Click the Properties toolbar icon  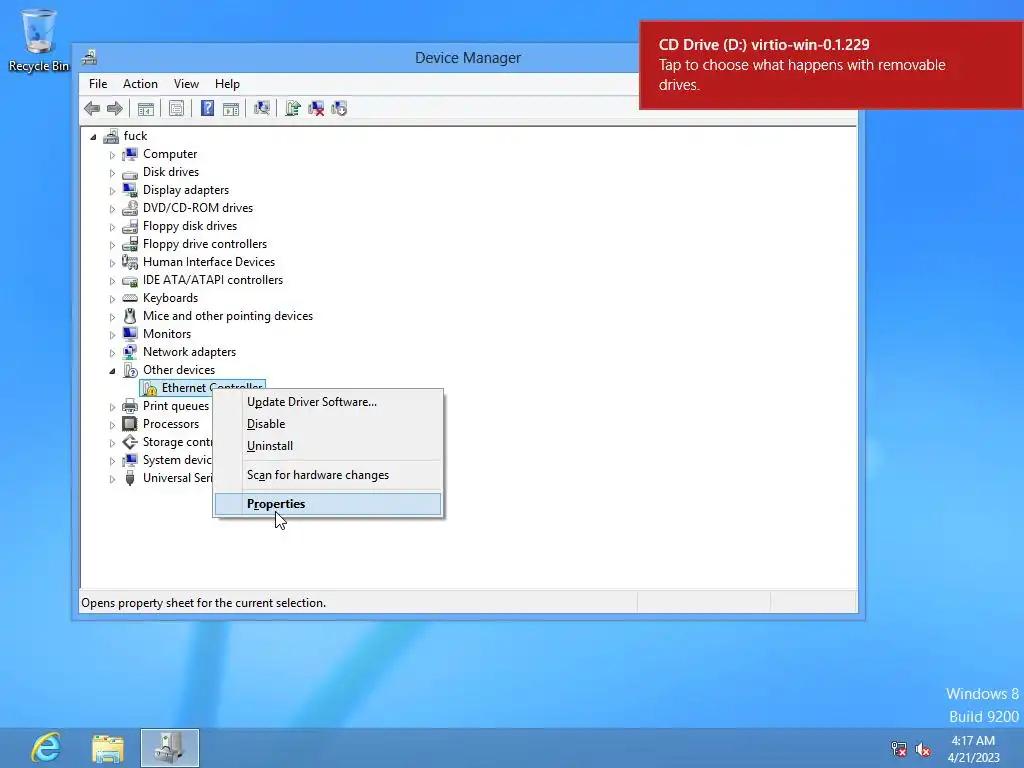pos(176,108)
